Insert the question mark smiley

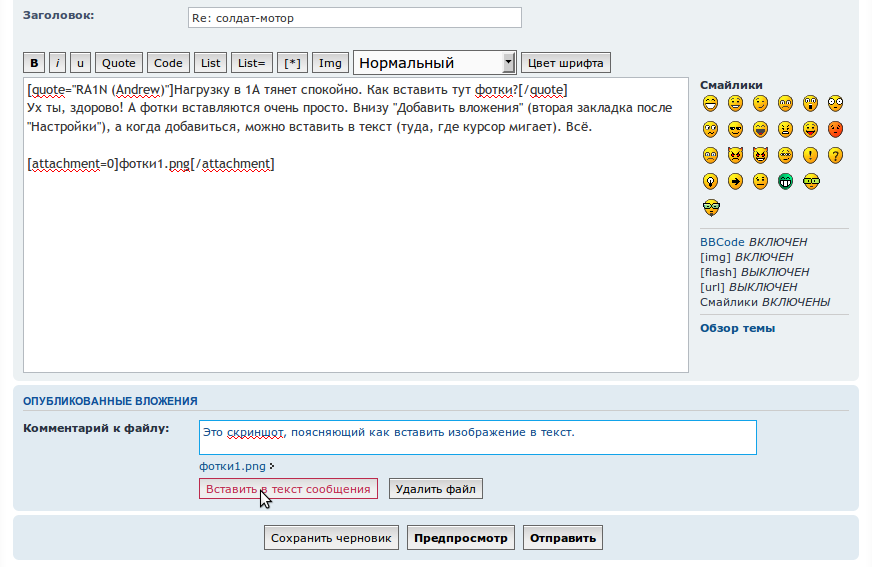pyautogui.click(x=835, y=155)
